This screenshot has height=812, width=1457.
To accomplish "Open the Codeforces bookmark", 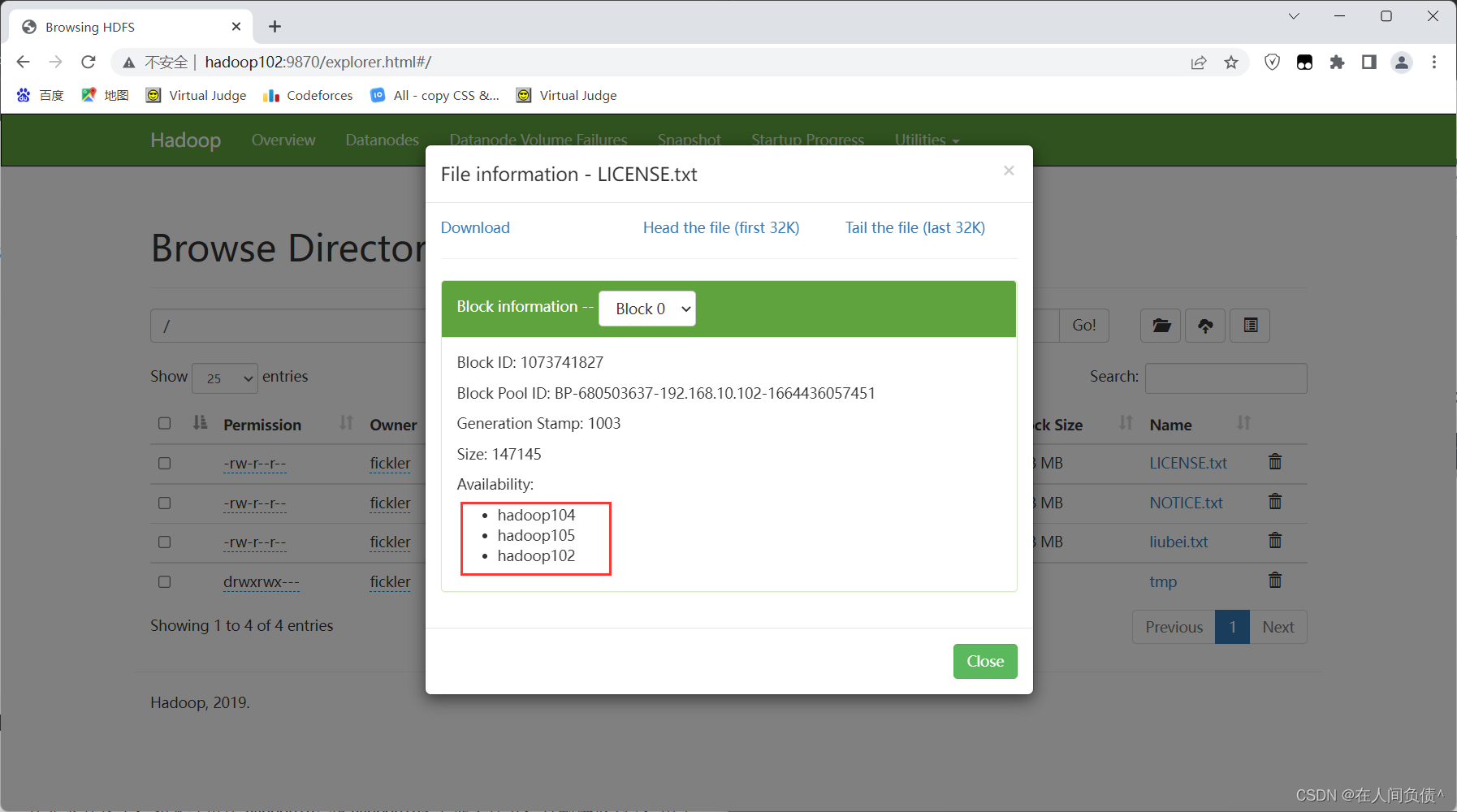I will tap(309, 95).
